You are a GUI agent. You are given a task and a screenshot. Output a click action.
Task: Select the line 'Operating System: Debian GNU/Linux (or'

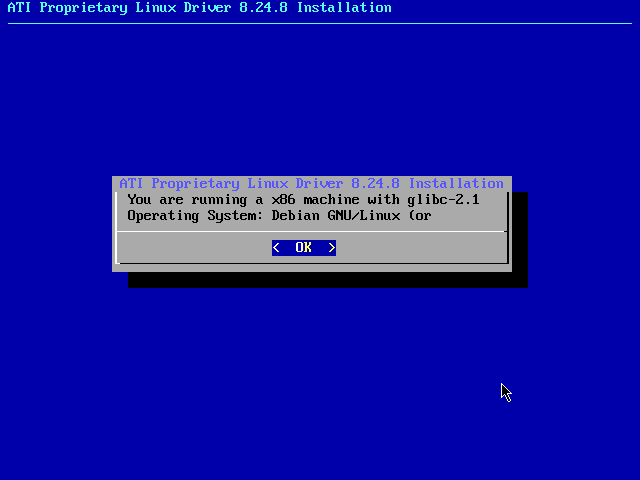coord(279,216)
